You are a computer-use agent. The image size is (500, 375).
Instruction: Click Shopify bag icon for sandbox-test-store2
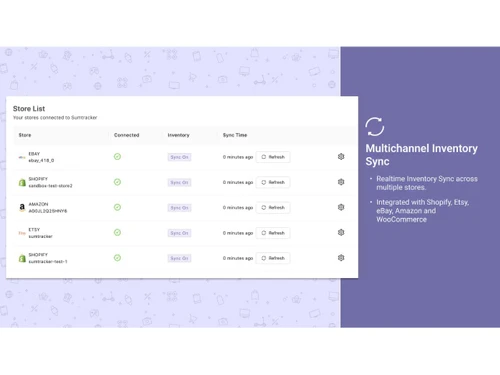point(22,182)
